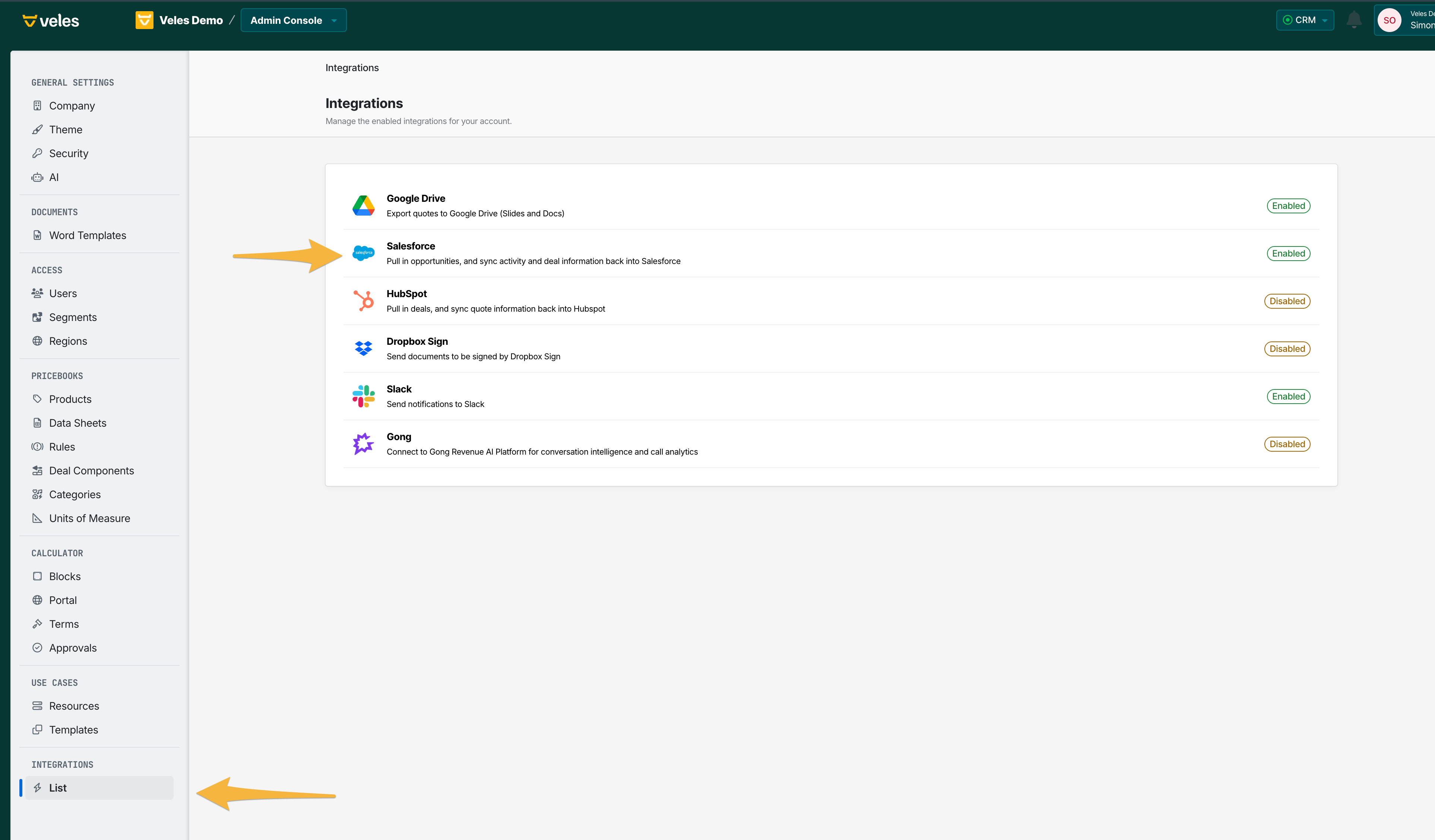Image resolution: width=1435 pixels, height=840 pixels.
Task: Click the HubSpot logo icon
Action: [x=363, y=300]
